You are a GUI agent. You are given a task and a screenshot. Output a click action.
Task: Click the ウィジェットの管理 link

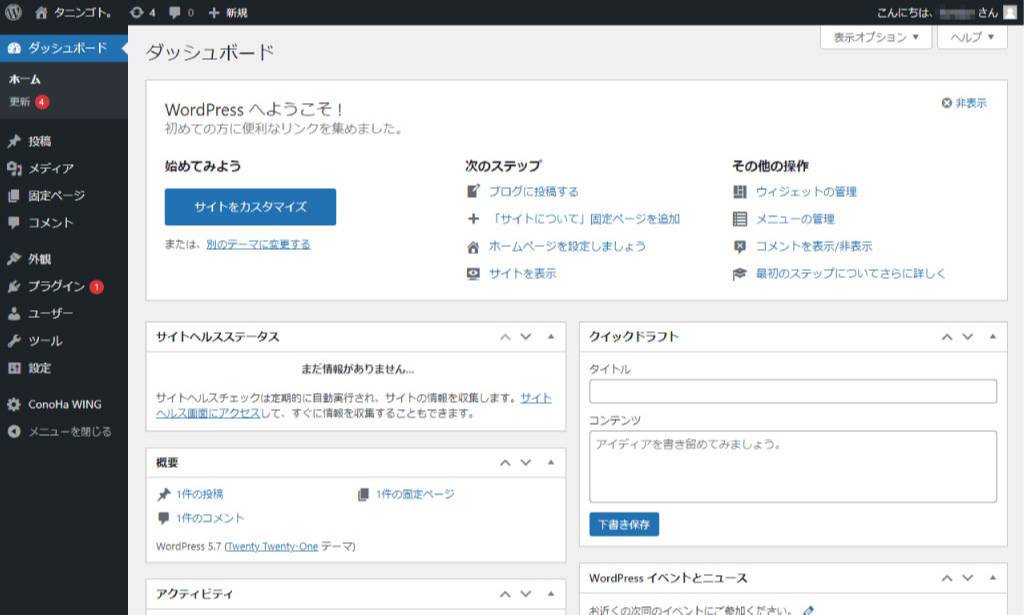click(x=806, y=191)
